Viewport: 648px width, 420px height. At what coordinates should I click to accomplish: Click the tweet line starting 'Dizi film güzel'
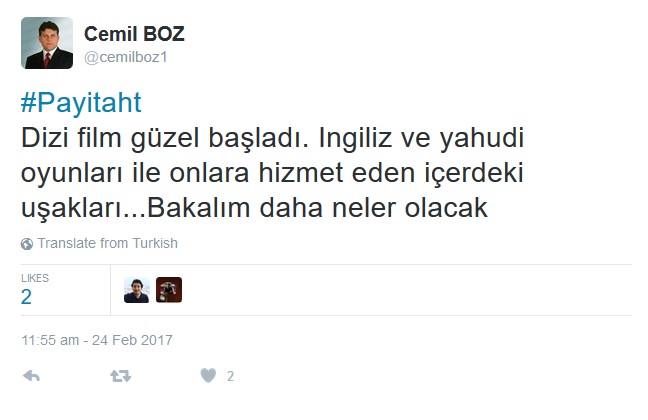click(x=272, y=138)
